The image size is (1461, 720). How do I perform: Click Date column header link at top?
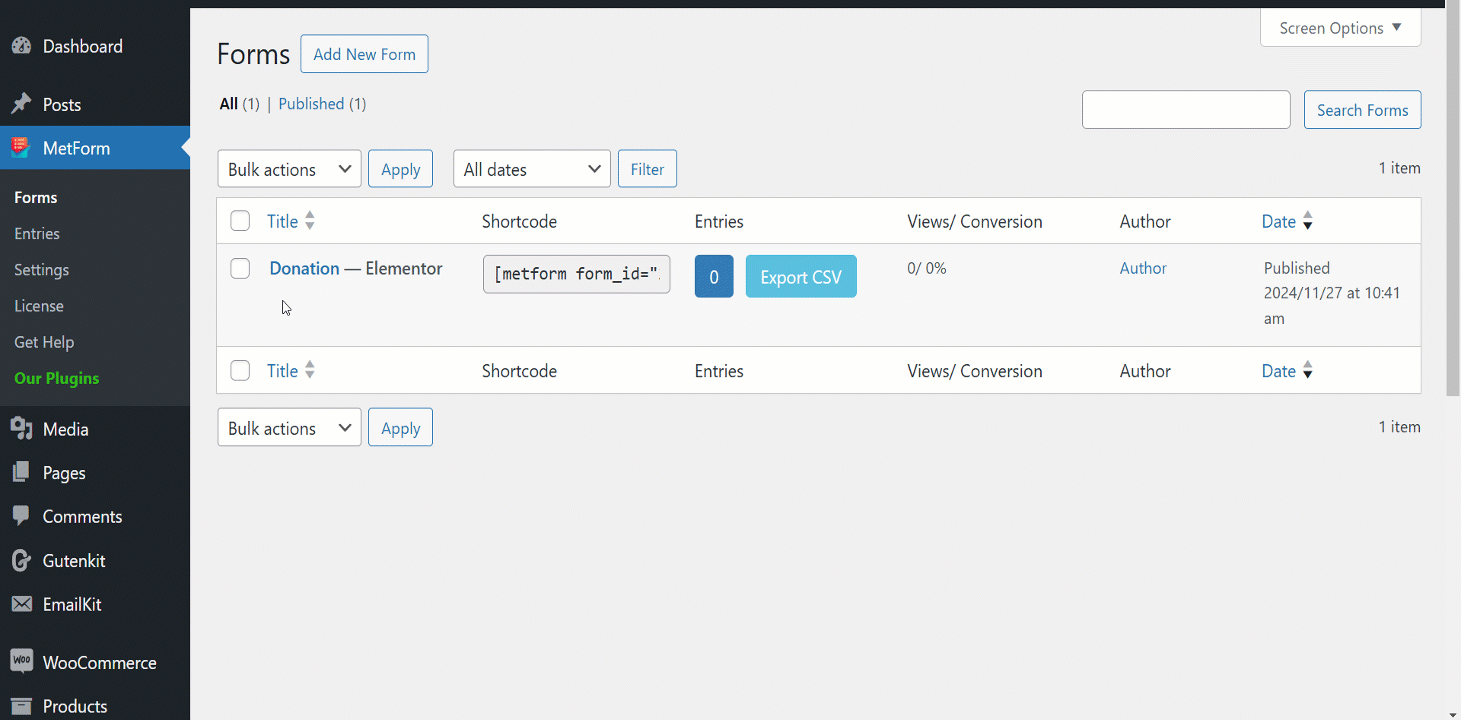coord(1279,221)
